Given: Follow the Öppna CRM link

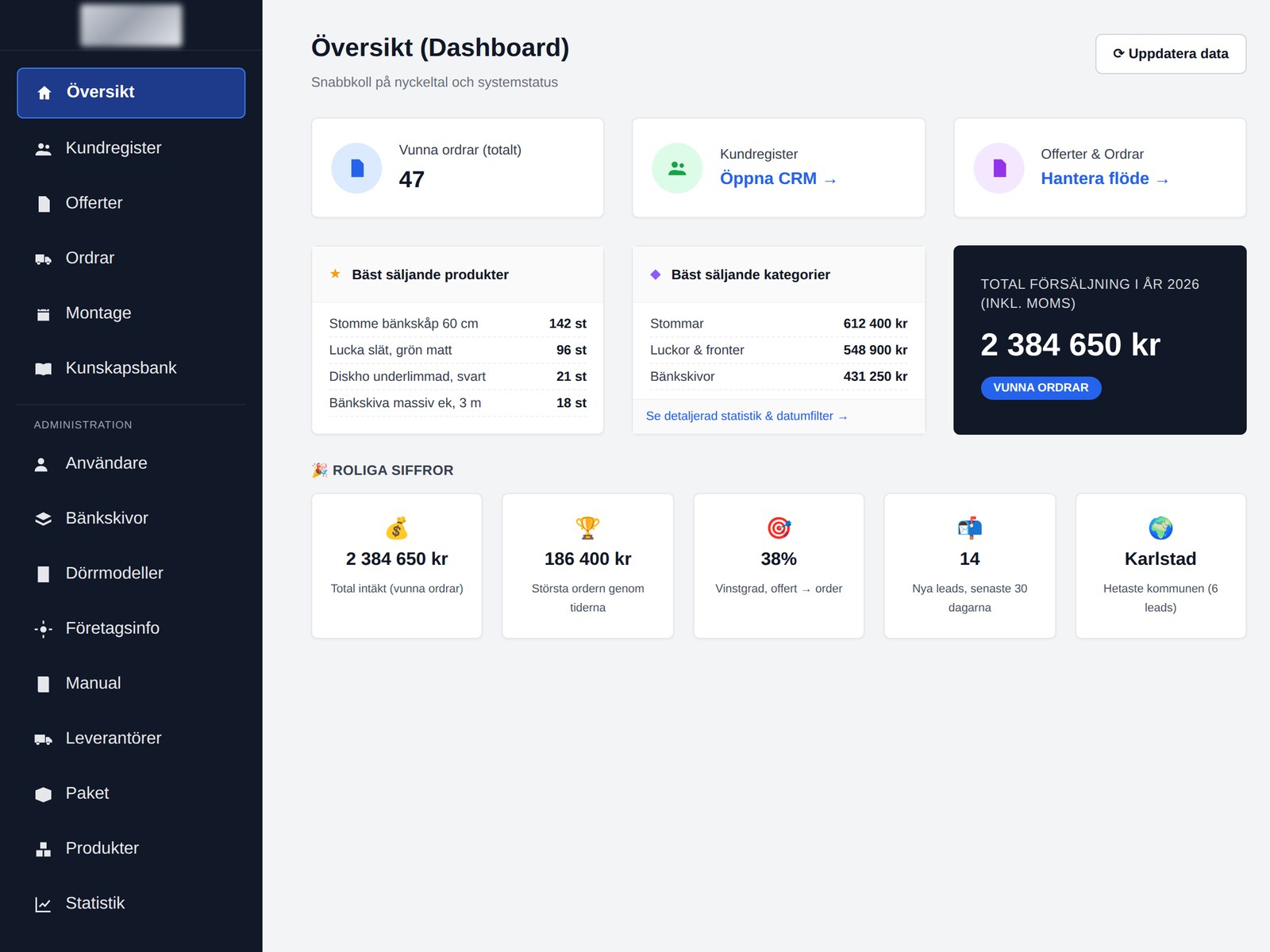Looking at the screenshot, I should pos(778,178).
